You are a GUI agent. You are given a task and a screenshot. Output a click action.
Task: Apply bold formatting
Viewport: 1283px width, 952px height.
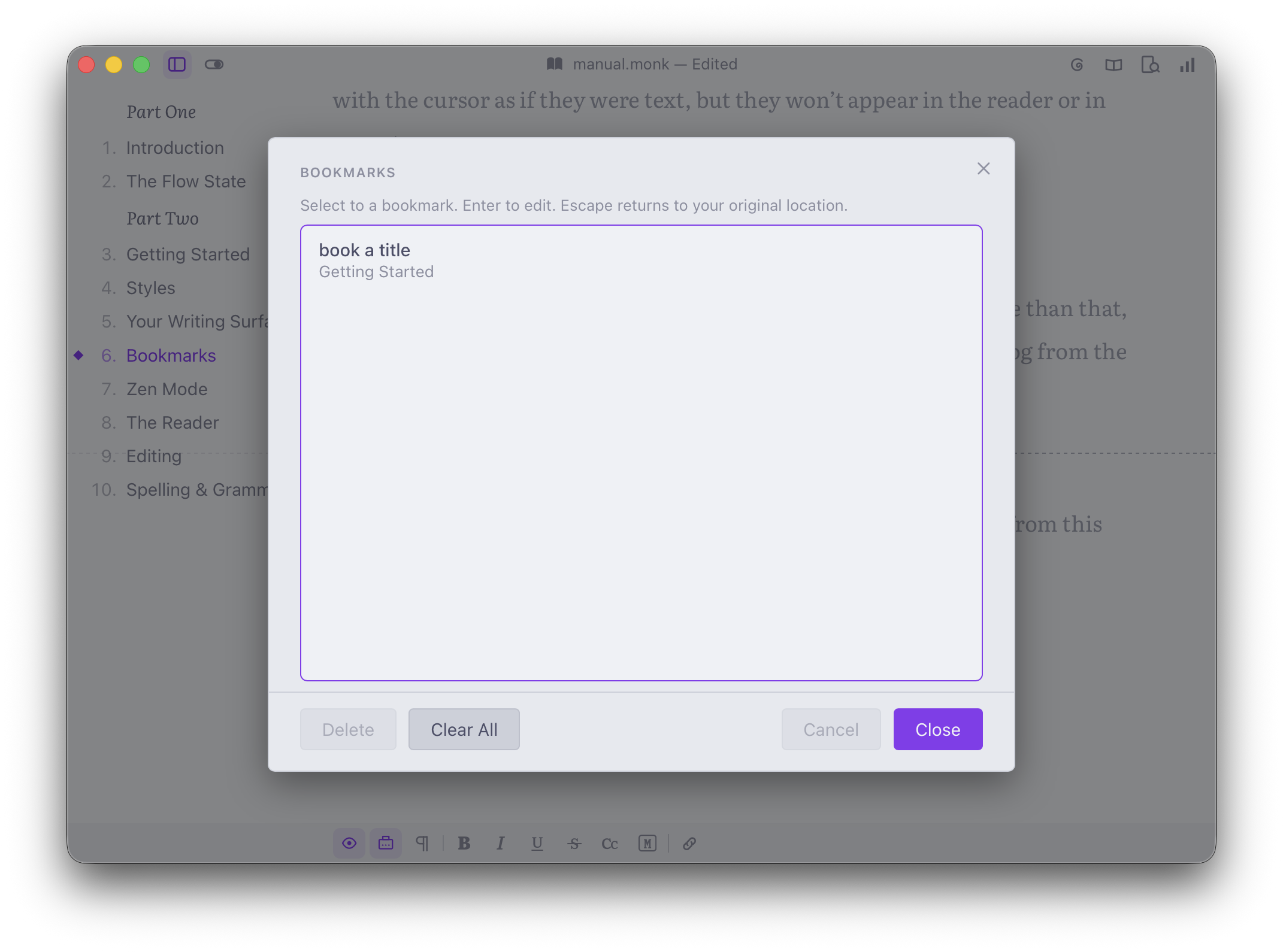click(x=464, y=844)
